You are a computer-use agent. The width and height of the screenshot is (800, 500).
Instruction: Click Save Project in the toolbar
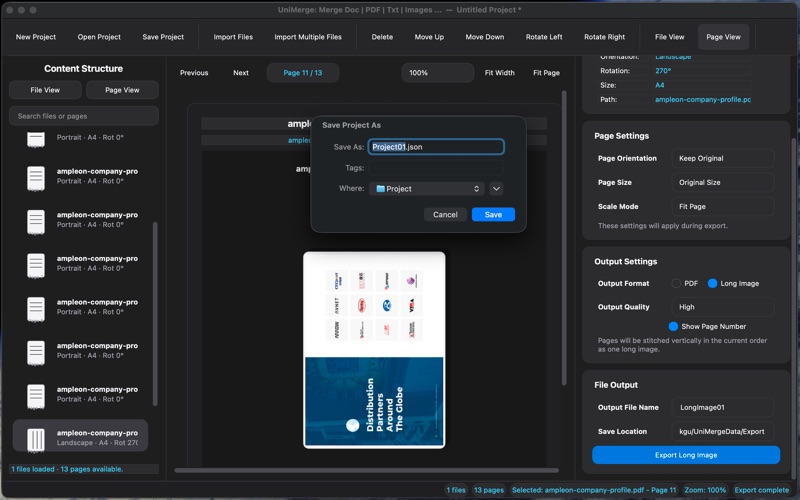tap(163, 37)
